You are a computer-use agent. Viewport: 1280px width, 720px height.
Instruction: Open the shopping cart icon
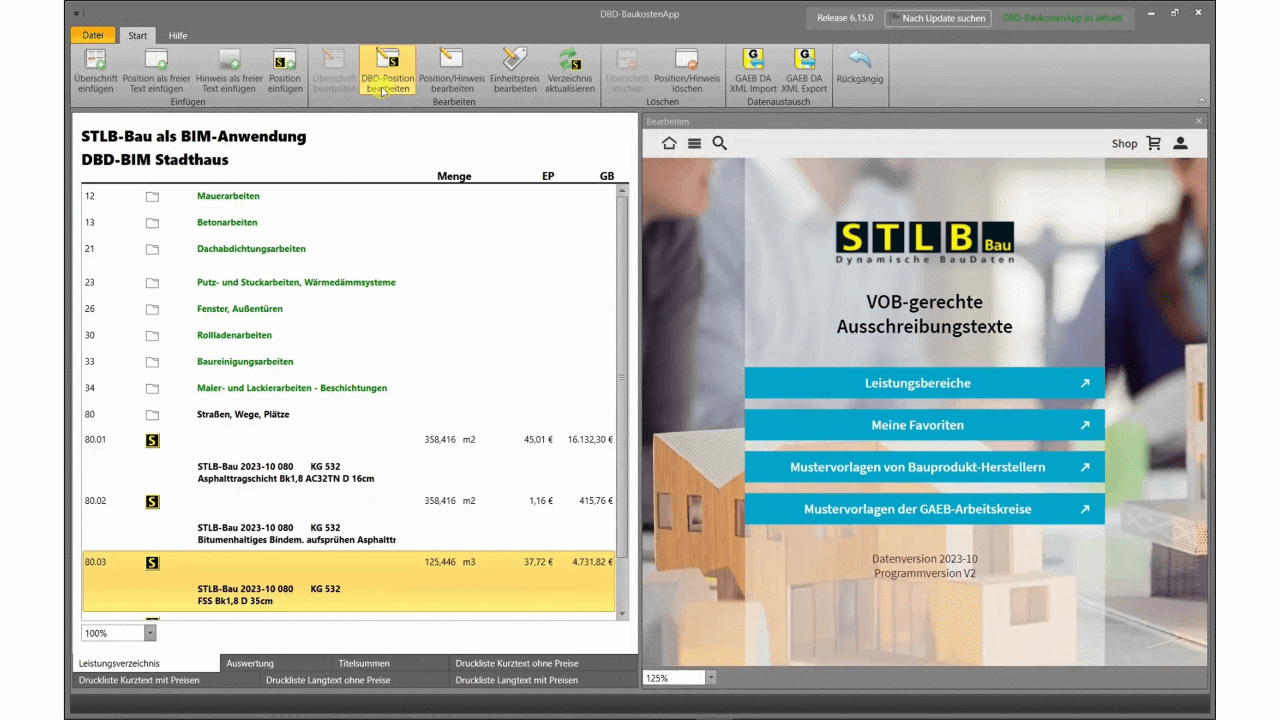coord(1154,143)
